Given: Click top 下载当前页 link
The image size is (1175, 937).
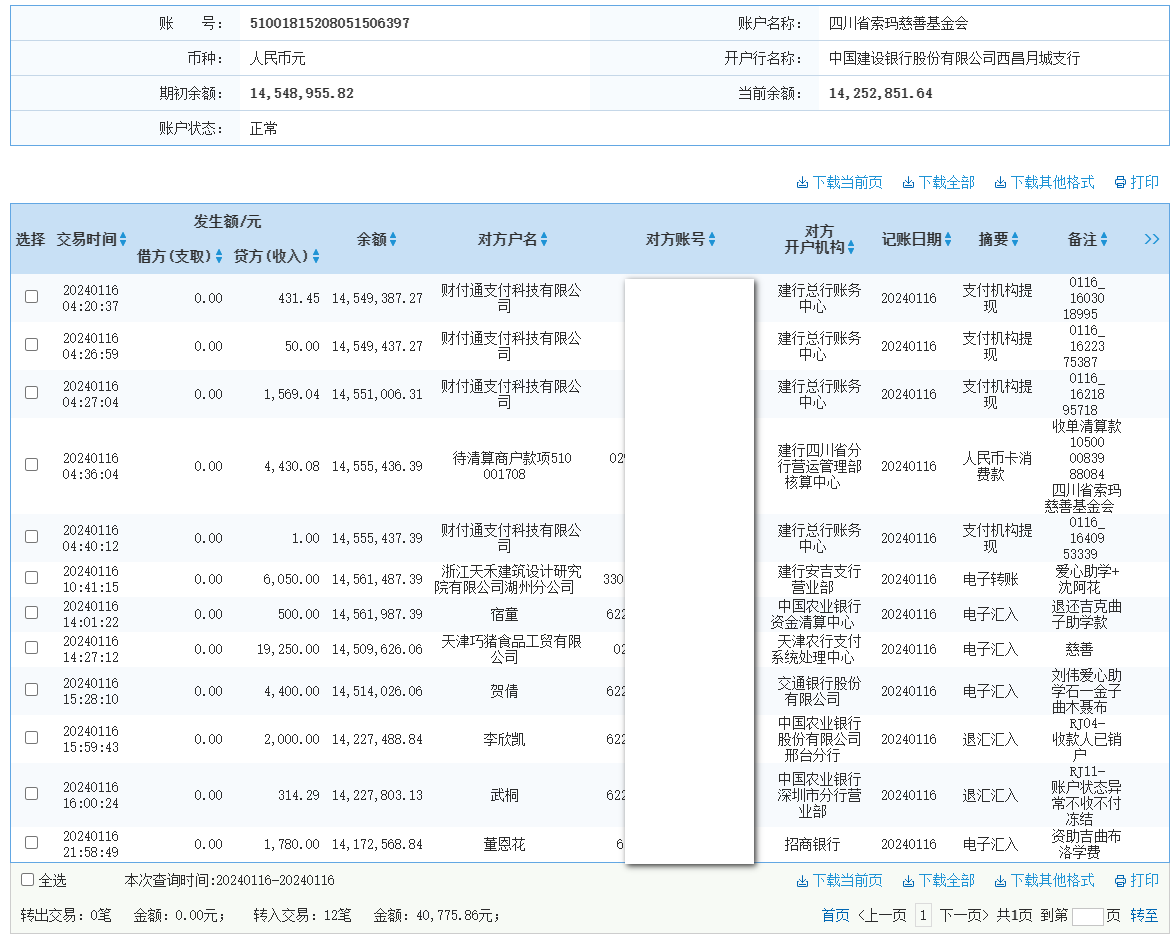Looking at the screenshot, I should pyautogui.click(x=839, y=182).
